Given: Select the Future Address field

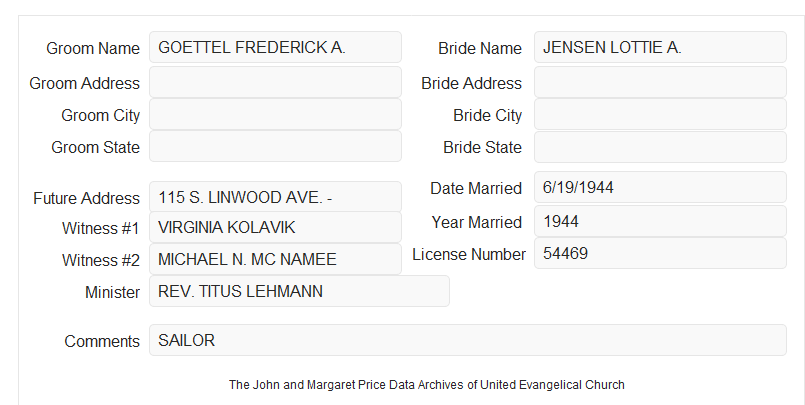Looking at the screenshot, I should click(275, 197).
